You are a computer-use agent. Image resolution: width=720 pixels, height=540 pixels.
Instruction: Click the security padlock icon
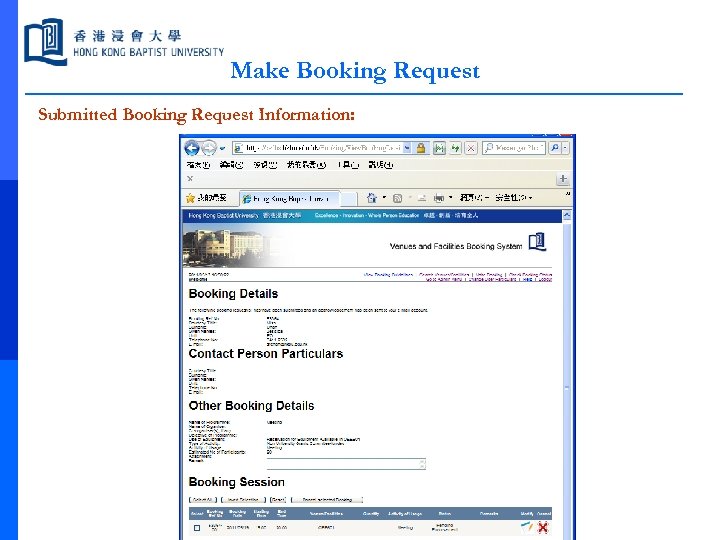pyautogui.click(x=421, y=148)
